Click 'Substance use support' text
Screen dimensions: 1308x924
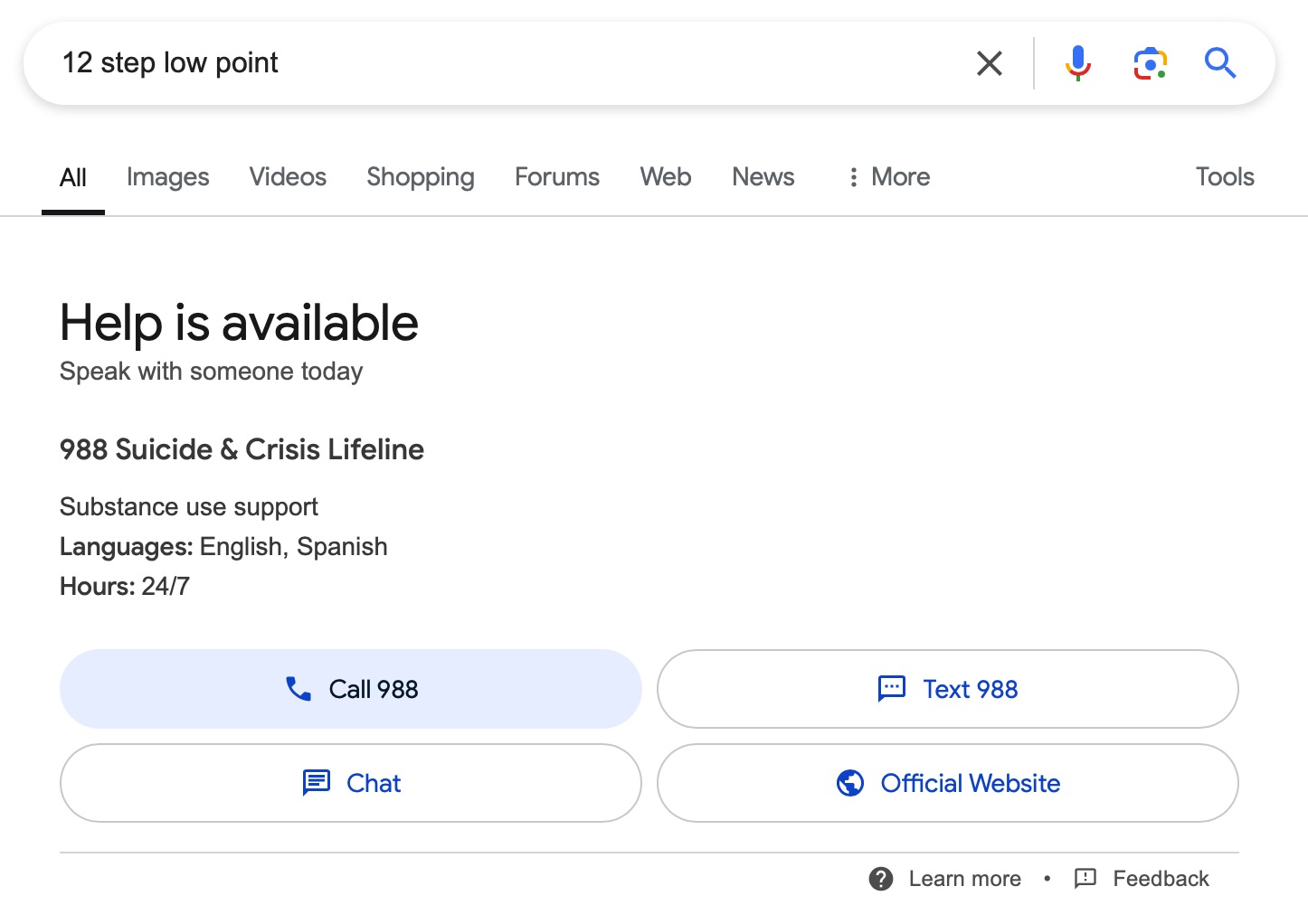pyautogui.click(x=189, y=507)
